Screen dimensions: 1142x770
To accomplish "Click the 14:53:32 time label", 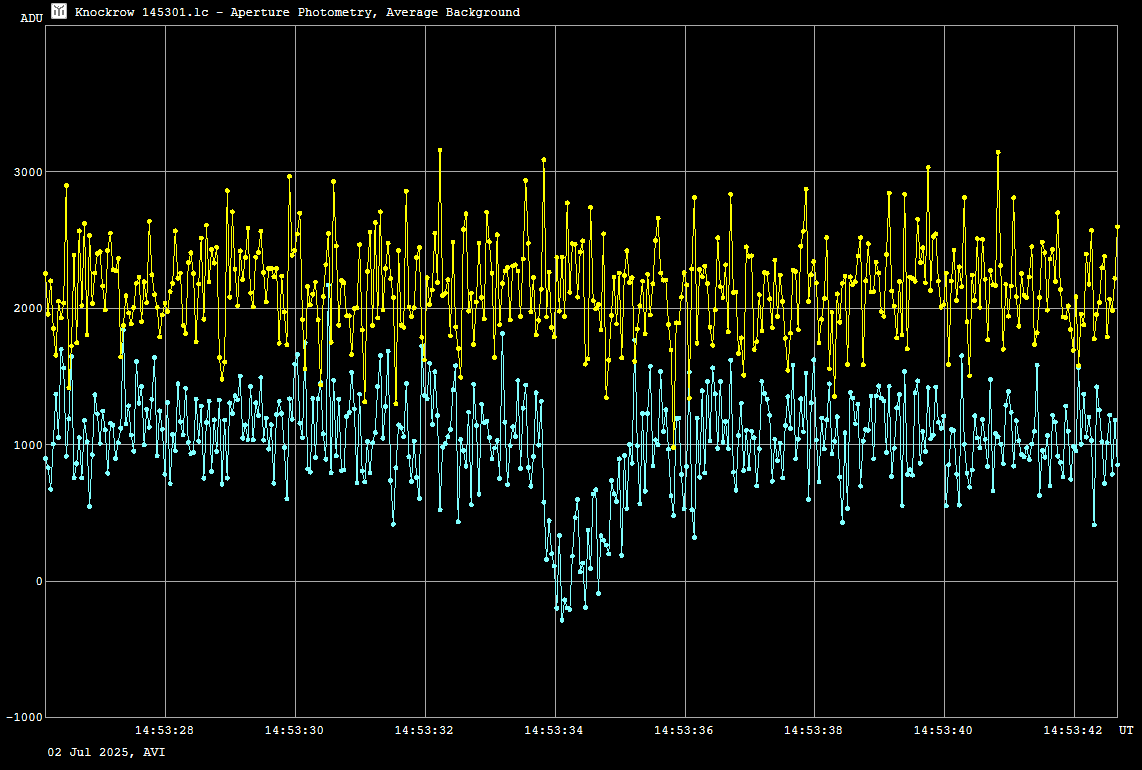I will click(424, 730).
